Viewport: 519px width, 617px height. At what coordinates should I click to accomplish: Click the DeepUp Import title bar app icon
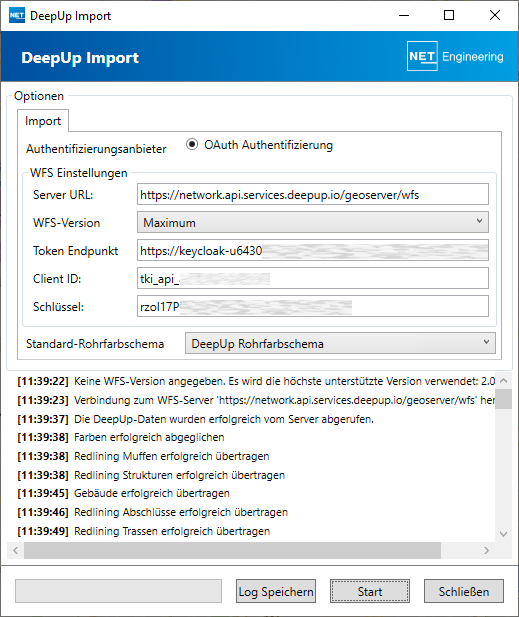point(17,15)
